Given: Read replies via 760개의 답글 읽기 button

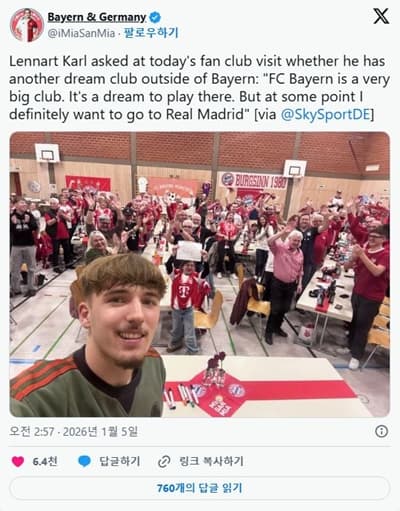Looking at the screenshot, I should [200, 488].
